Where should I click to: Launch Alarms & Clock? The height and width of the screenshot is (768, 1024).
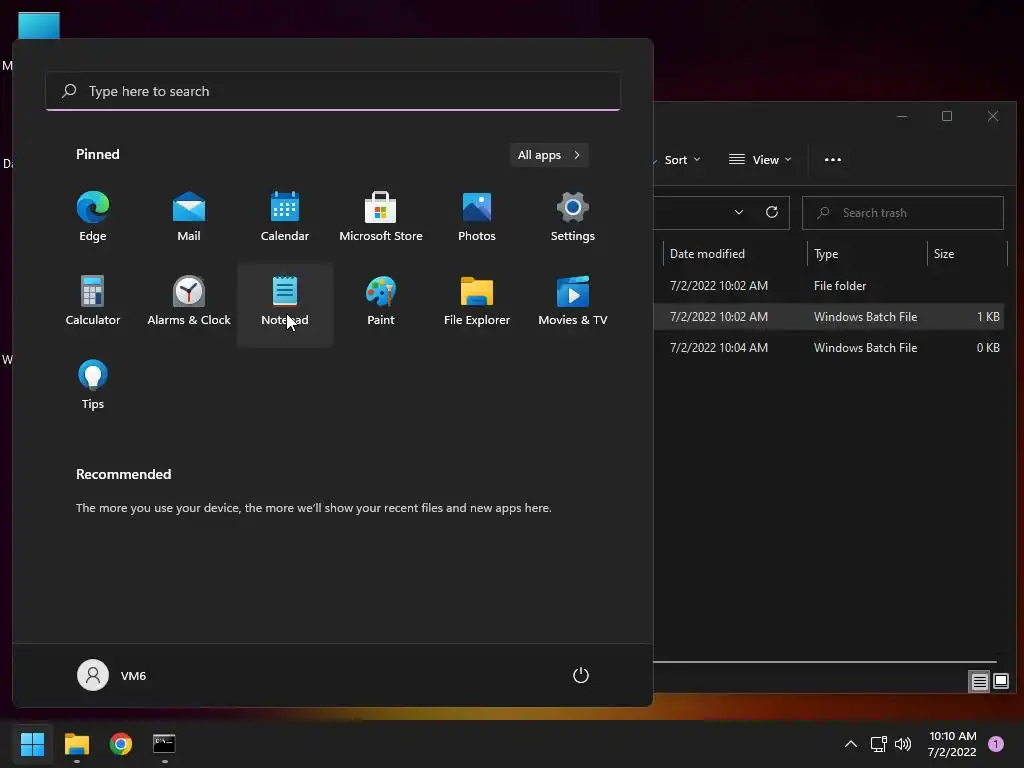(189, 301)
